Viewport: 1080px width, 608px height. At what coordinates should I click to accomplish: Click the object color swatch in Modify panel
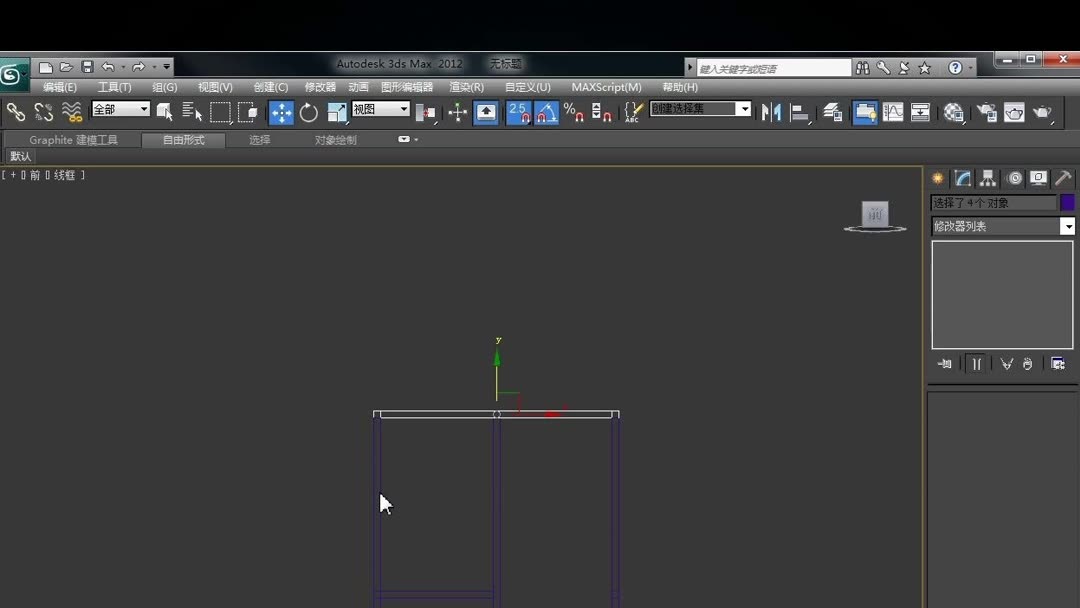click(x=1068, y=202)
